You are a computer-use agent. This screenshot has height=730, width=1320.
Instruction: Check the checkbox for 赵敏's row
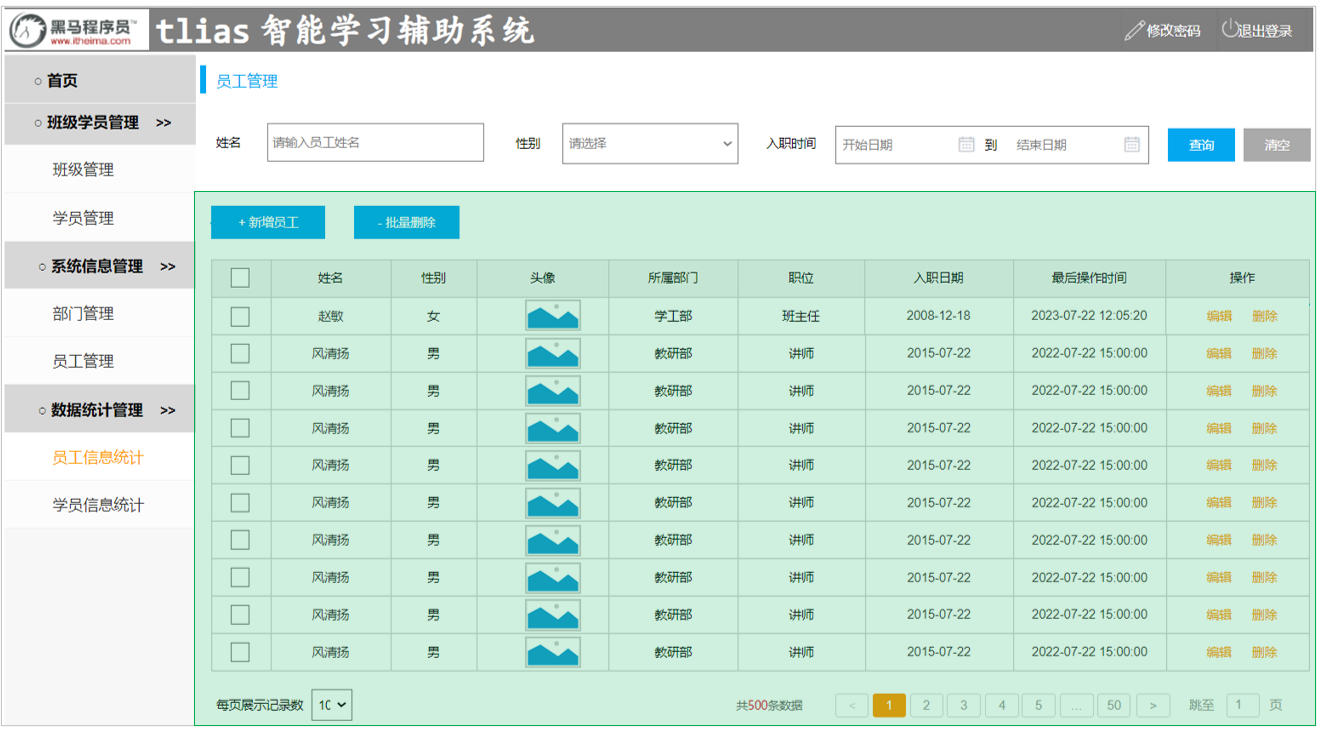coord(240,316)
